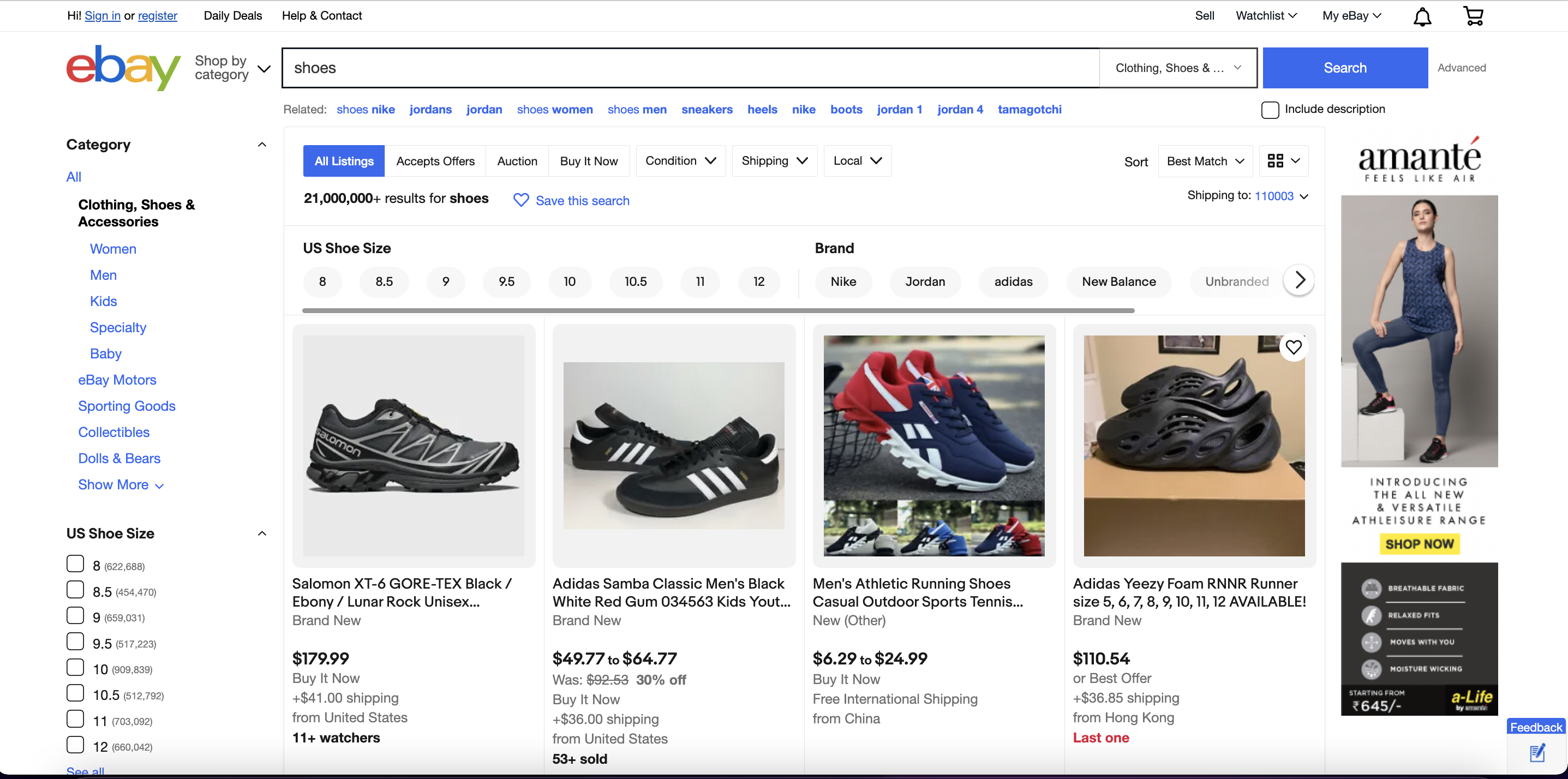The width and height of the screenshot is (1568, 779).
Task: Click the heart to save this search
Action: [520, 200]
